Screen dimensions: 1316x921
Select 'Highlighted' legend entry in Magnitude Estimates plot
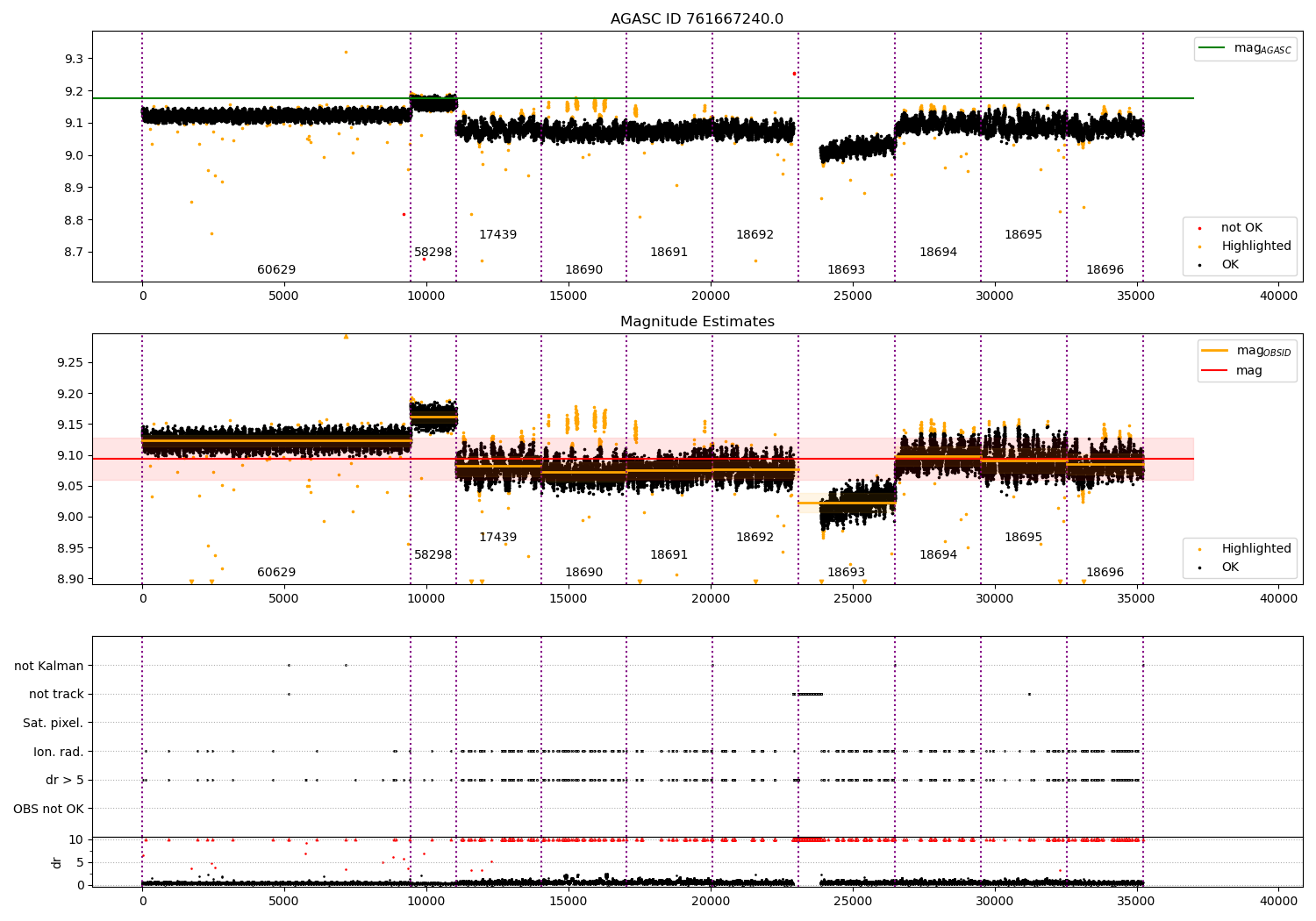[1256, 549]
